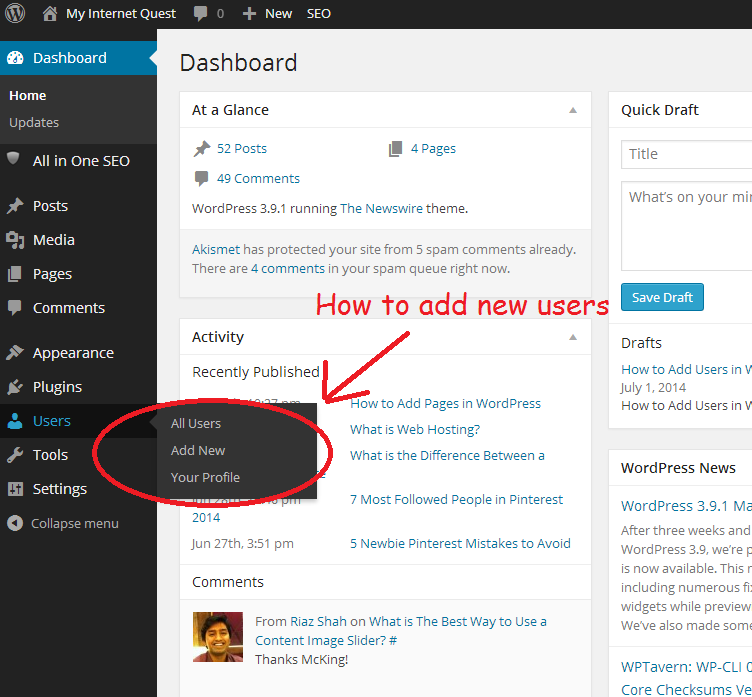
Task: Click the bubble icon beside 49 Comments
Action: pyautogui.click(x=201, y=178)
